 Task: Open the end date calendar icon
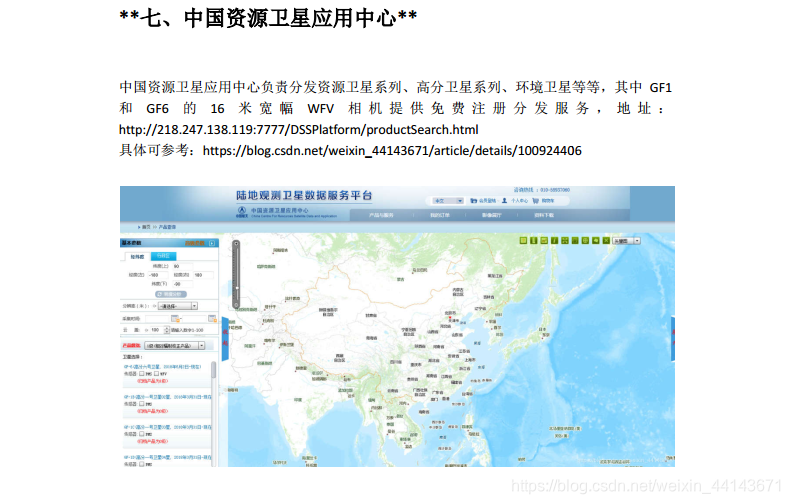[x=212, y=319]
